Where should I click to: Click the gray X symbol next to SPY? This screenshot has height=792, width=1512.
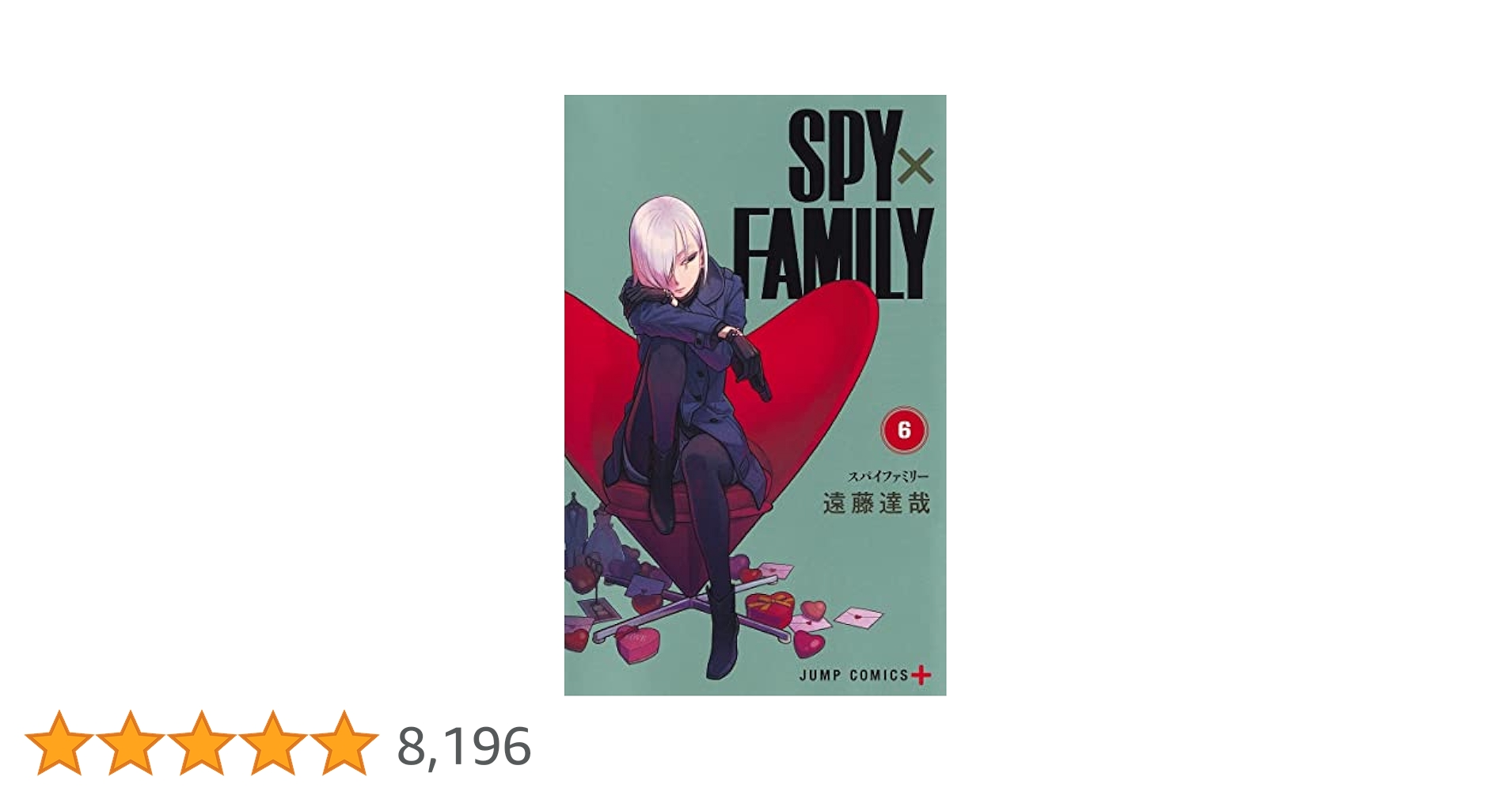[916, 166]
